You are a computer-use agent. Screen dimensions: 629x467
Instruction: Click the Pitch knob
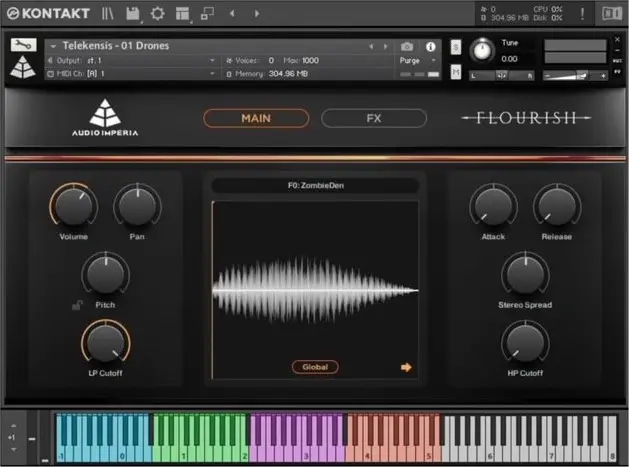106,274
